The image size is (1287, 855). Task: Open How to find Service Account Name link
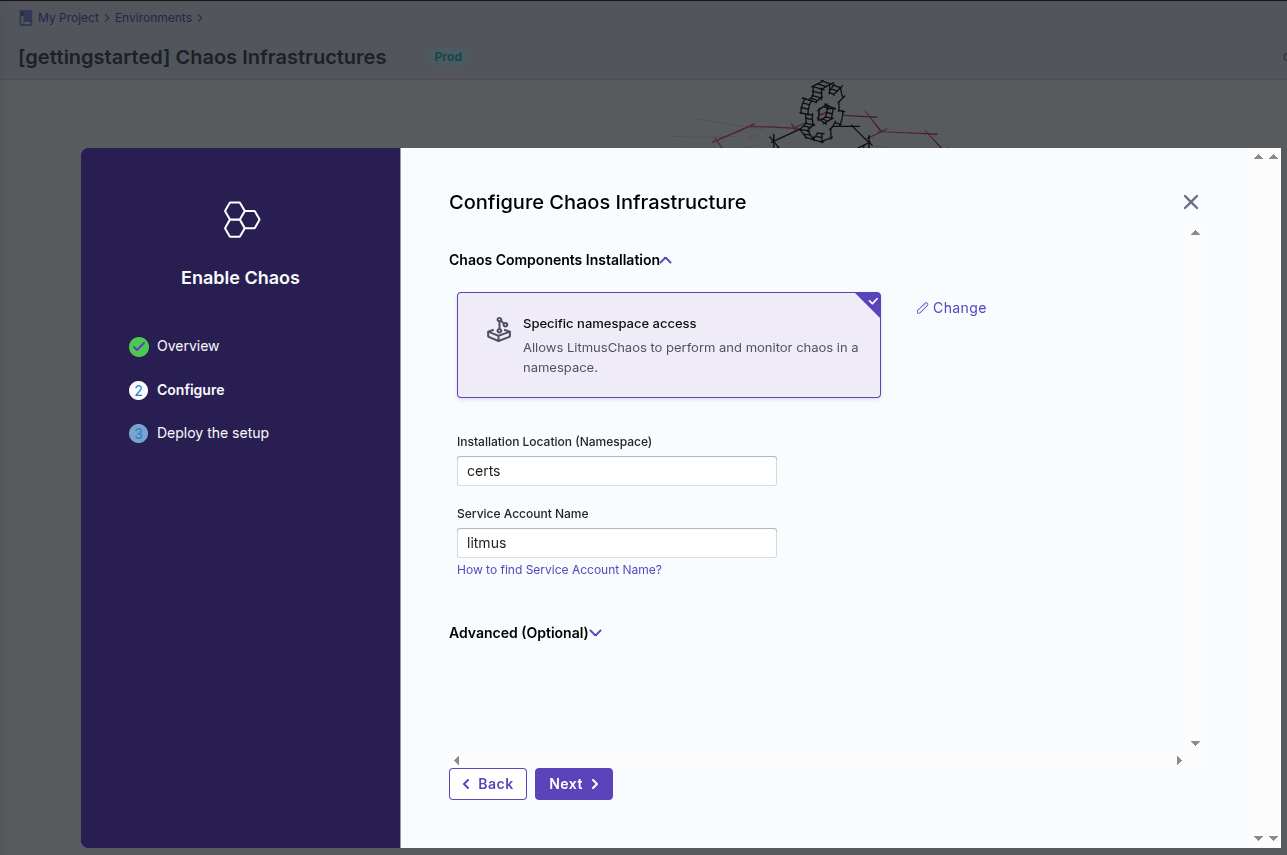tap(559, 570)
